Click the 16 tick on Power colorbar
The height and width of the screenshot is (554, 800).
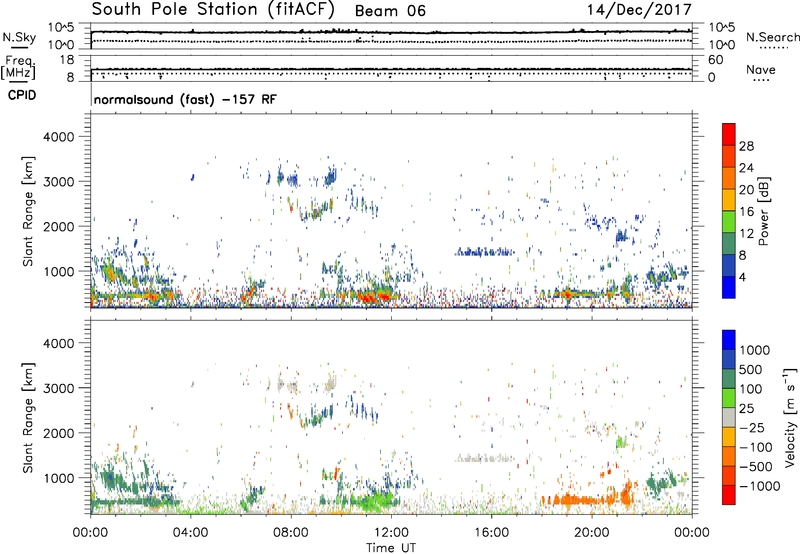click(x=746, y=212)
